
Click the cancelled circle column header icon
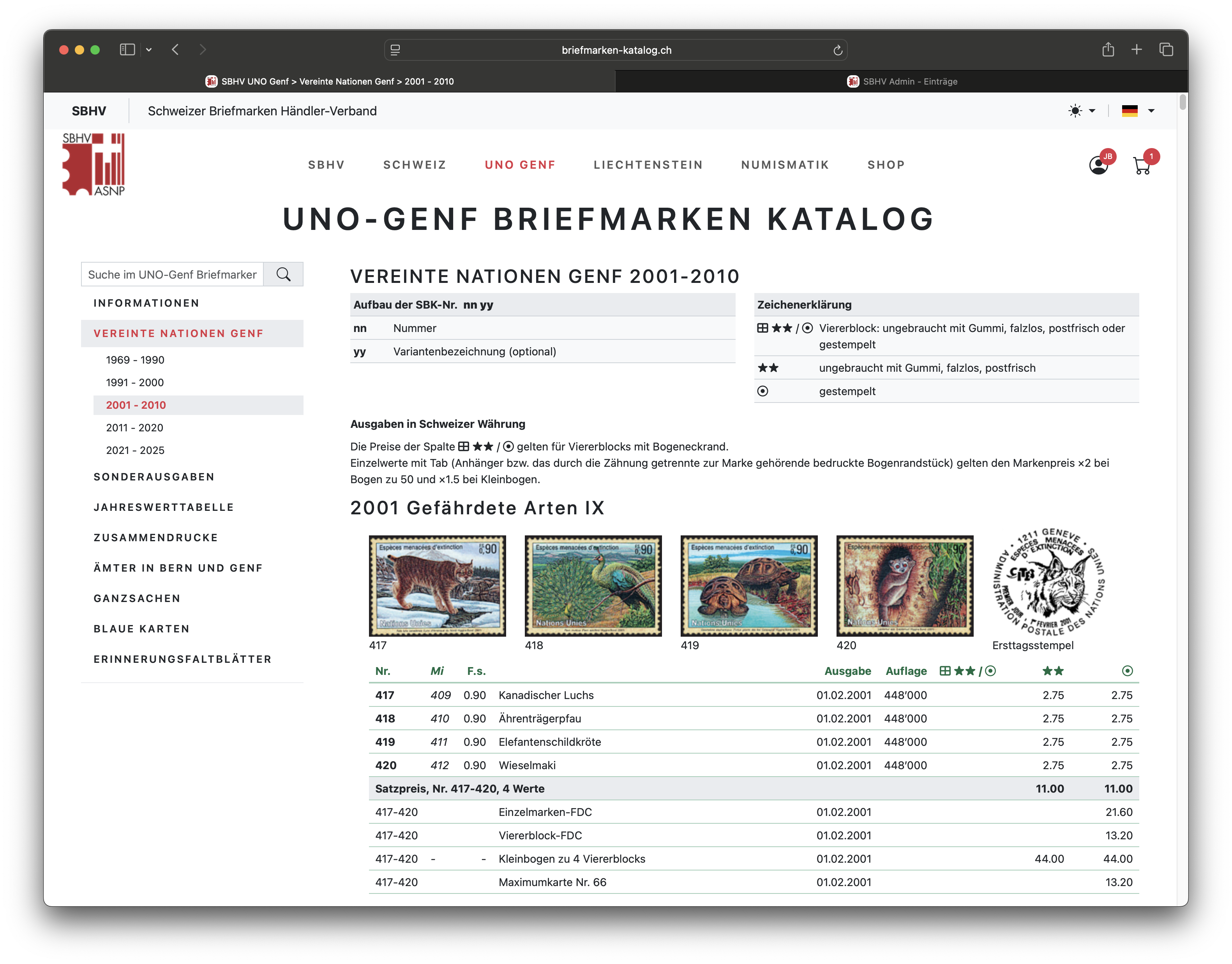1127,671
